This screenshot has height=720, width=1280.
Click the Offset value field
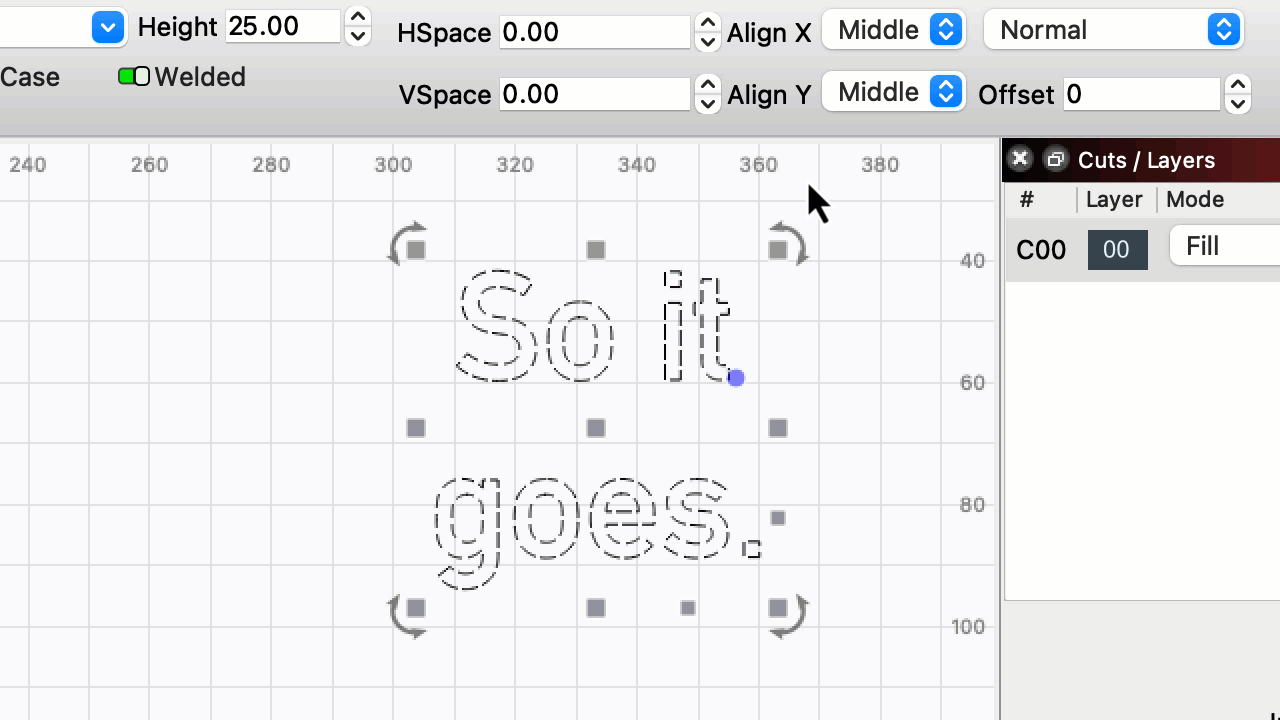tap(1140, 94)
